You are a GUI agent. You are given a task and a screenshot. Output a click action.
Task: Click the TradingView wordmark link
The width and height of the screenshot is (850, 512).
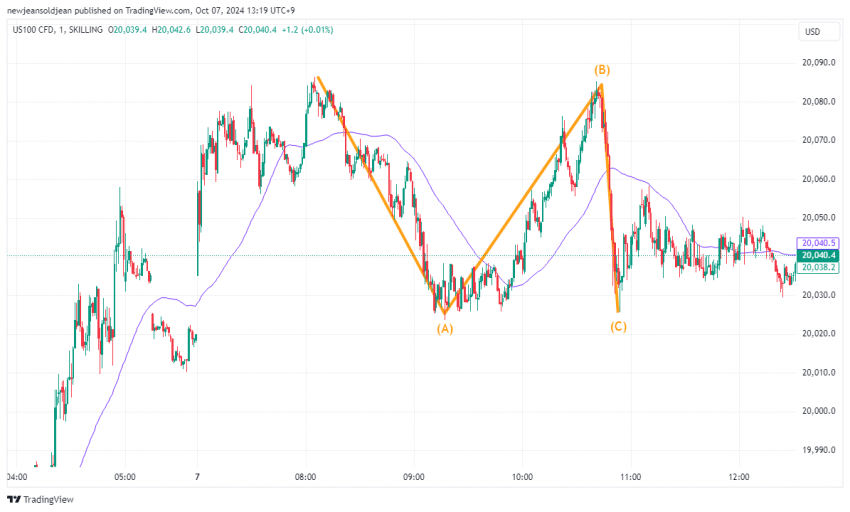pyautogui.click(x=48, y=500)
